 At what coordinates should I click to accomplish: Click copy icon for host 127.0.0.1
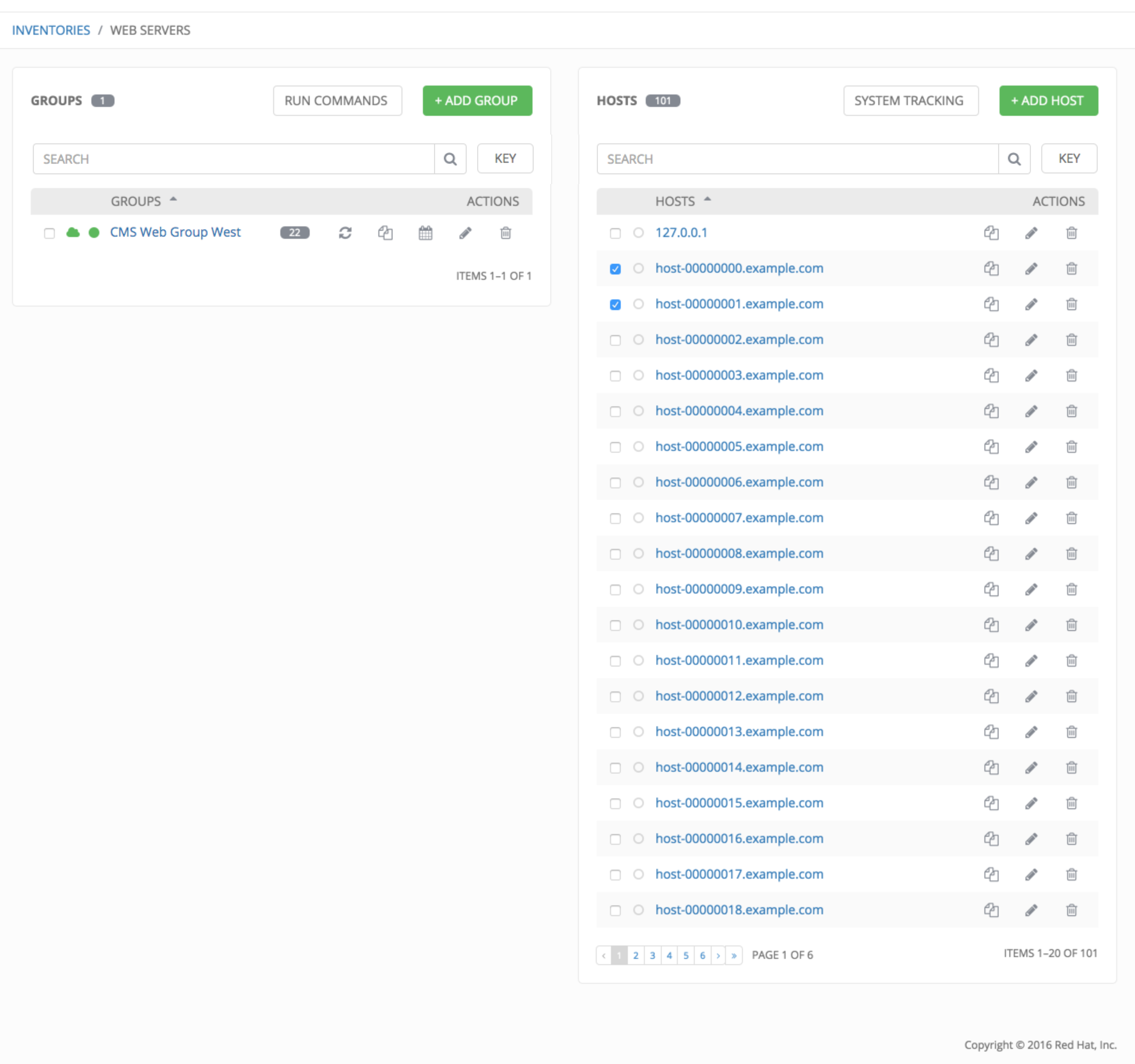point(991,233)
